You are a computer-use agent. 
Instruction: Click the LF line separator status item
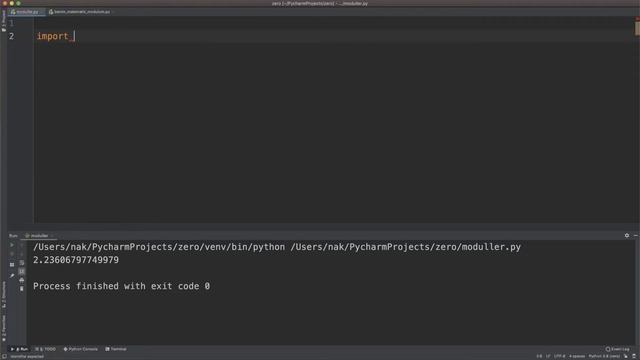(x=548, y=356)
